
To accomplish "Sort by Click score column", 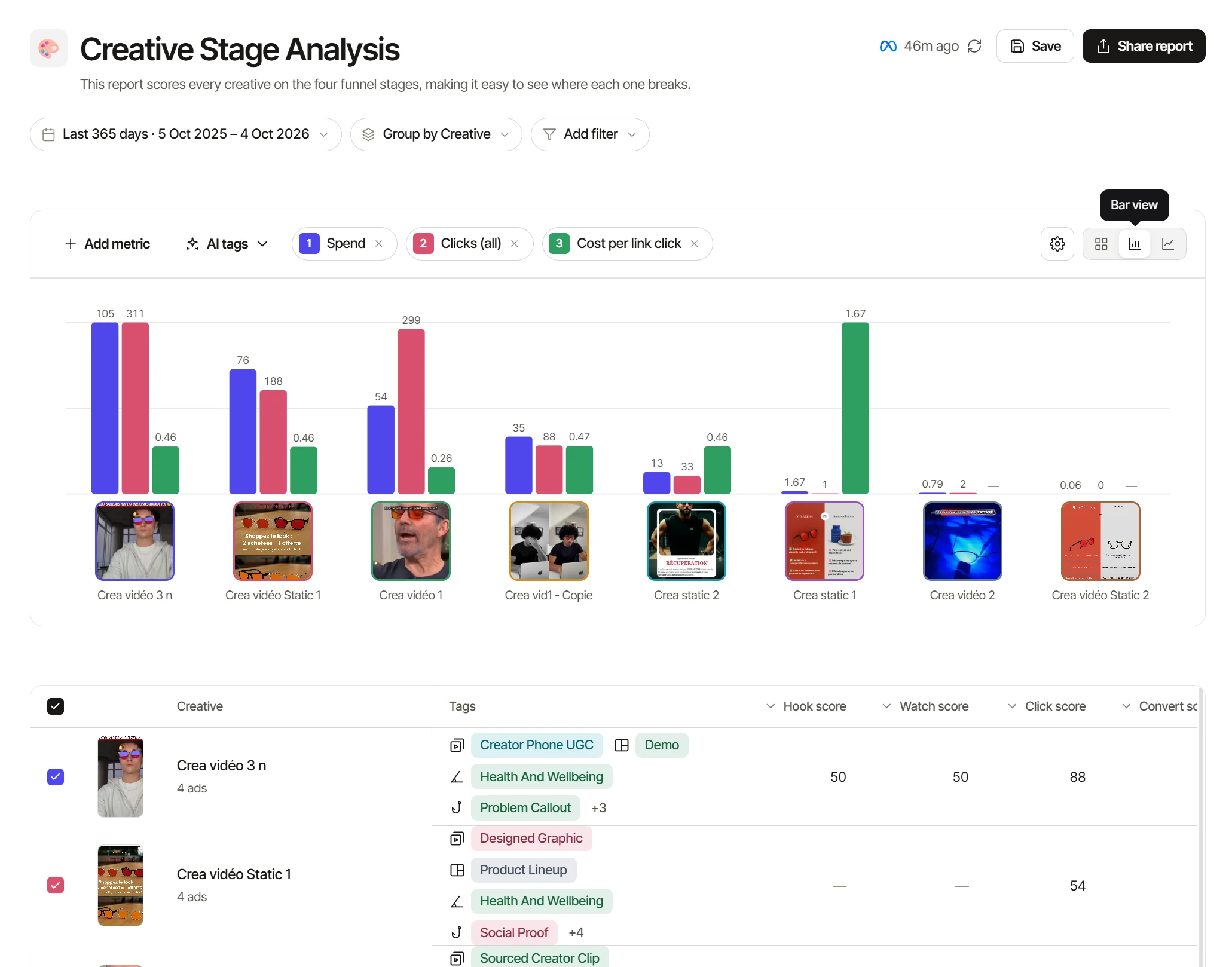I will click(x=1047, y=706).
